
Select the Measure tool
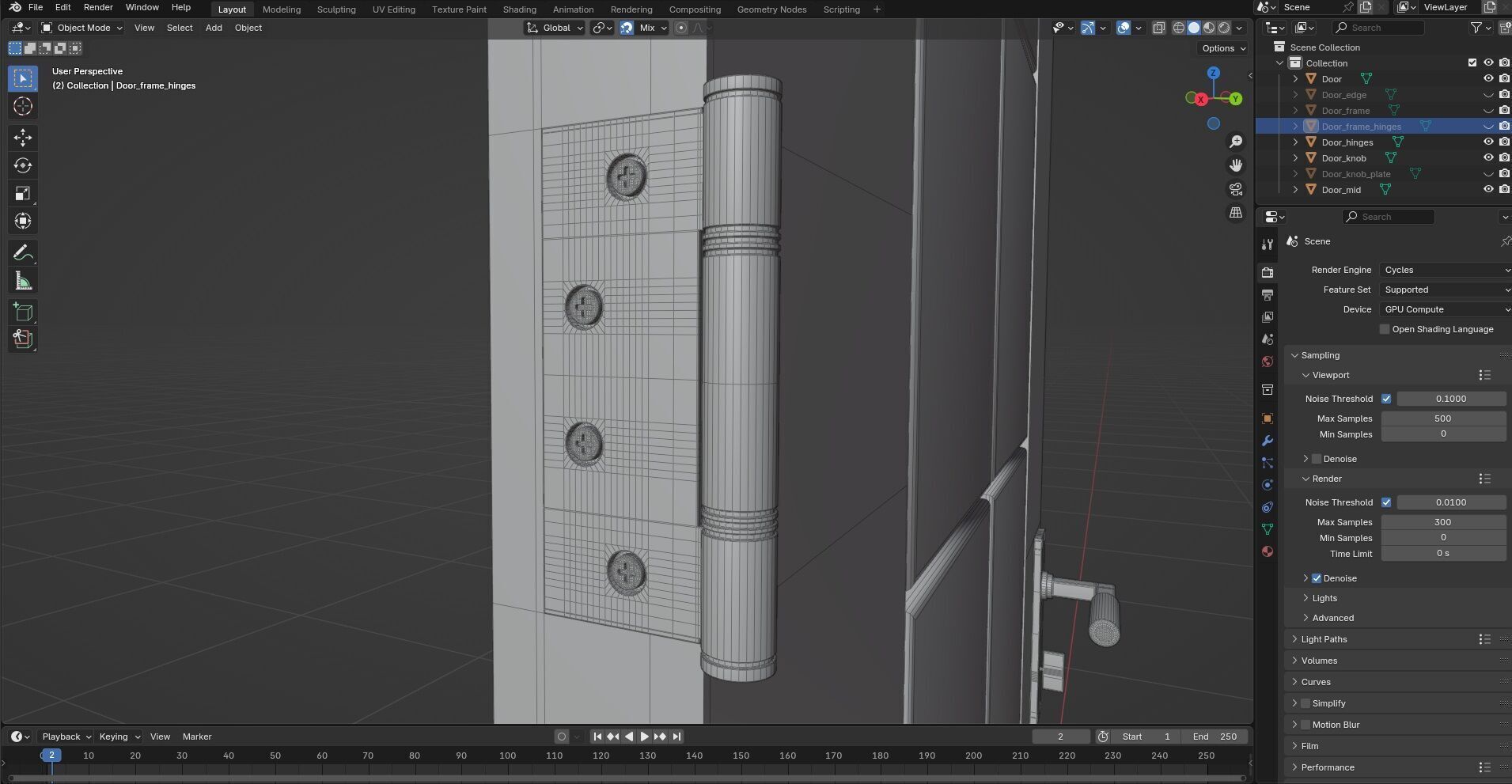22,281
